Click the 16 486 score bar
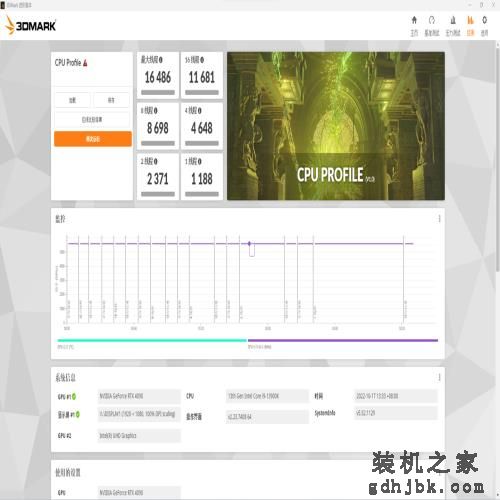This screenshot has width=500, height=500. click(x=158, y=93)
